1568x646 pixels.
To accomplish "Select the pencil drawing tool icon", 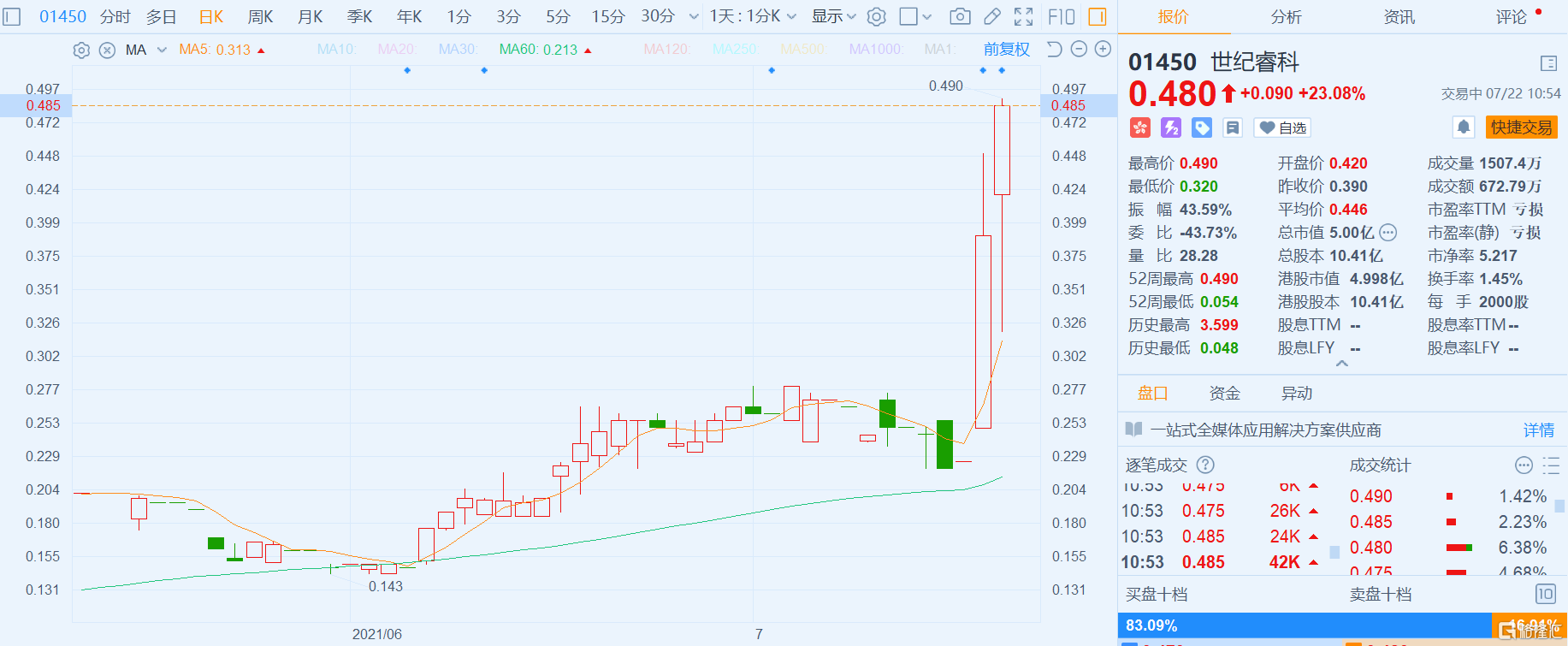I will pos(991,16).
